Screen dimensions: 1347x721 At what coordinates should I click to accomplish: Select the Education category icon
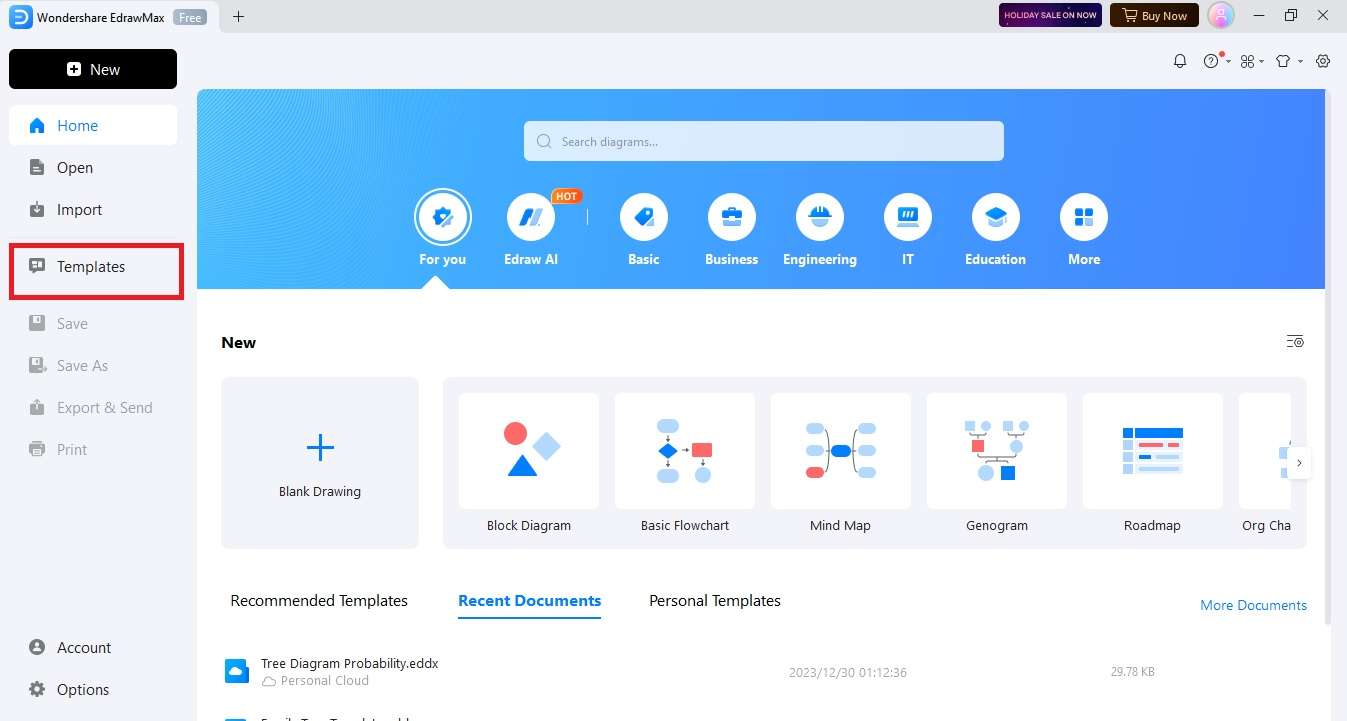pyautogui.click(x=996, y=217)
